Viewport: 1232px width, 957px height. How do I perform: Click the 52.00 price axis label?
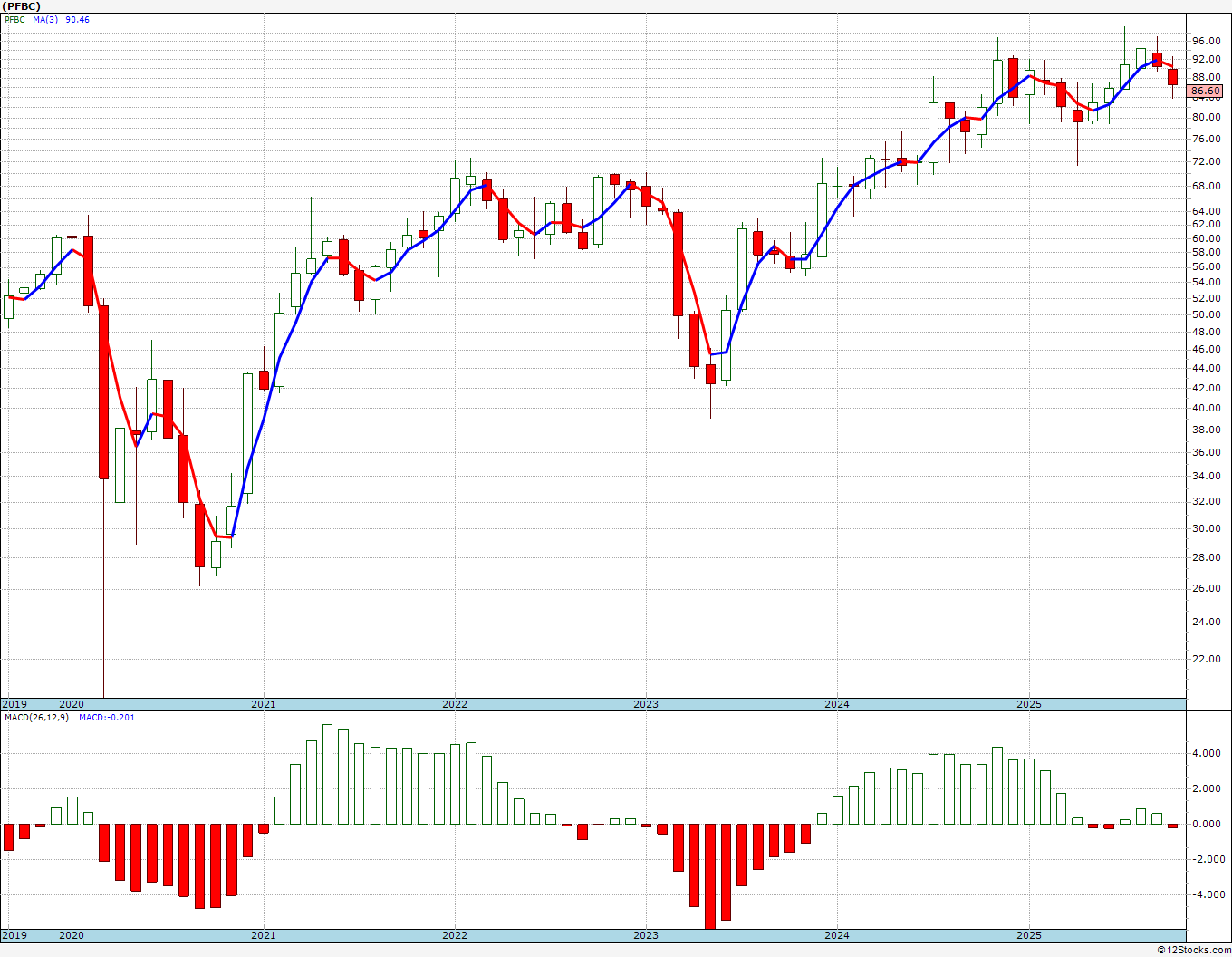[1207, 298]
